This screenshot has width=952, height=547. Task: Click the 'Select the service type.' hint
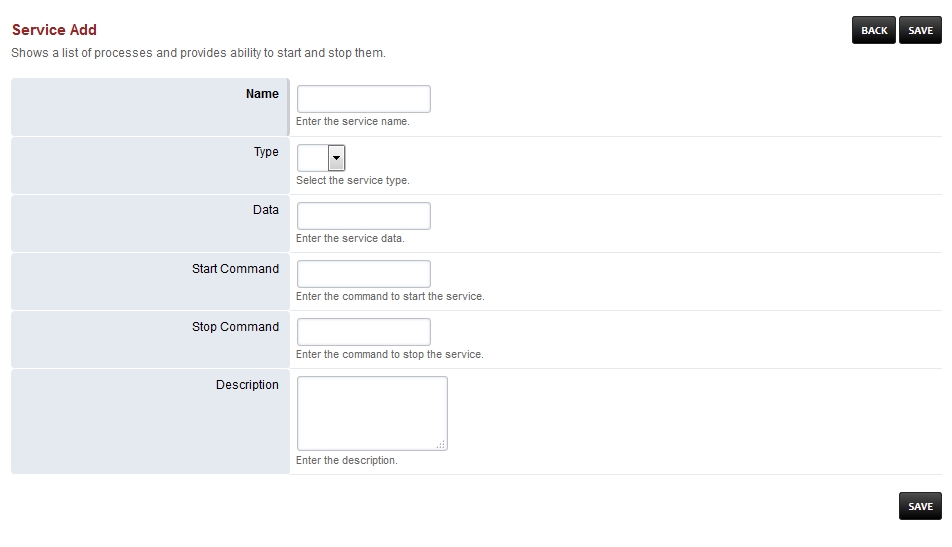click(353, 180)
